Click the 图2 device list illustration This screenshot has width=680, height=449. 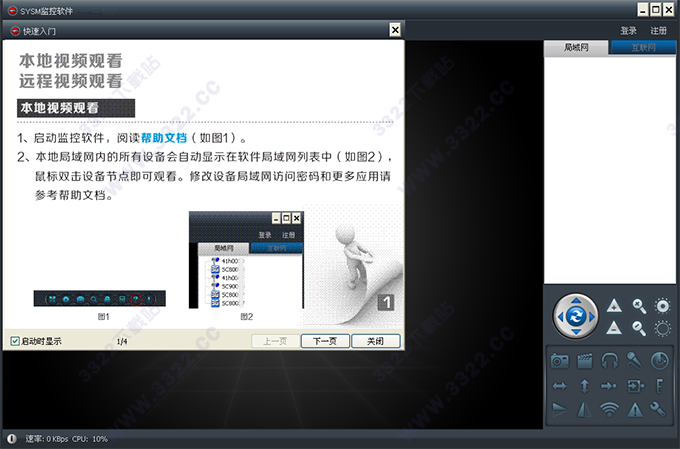point(246,260)
